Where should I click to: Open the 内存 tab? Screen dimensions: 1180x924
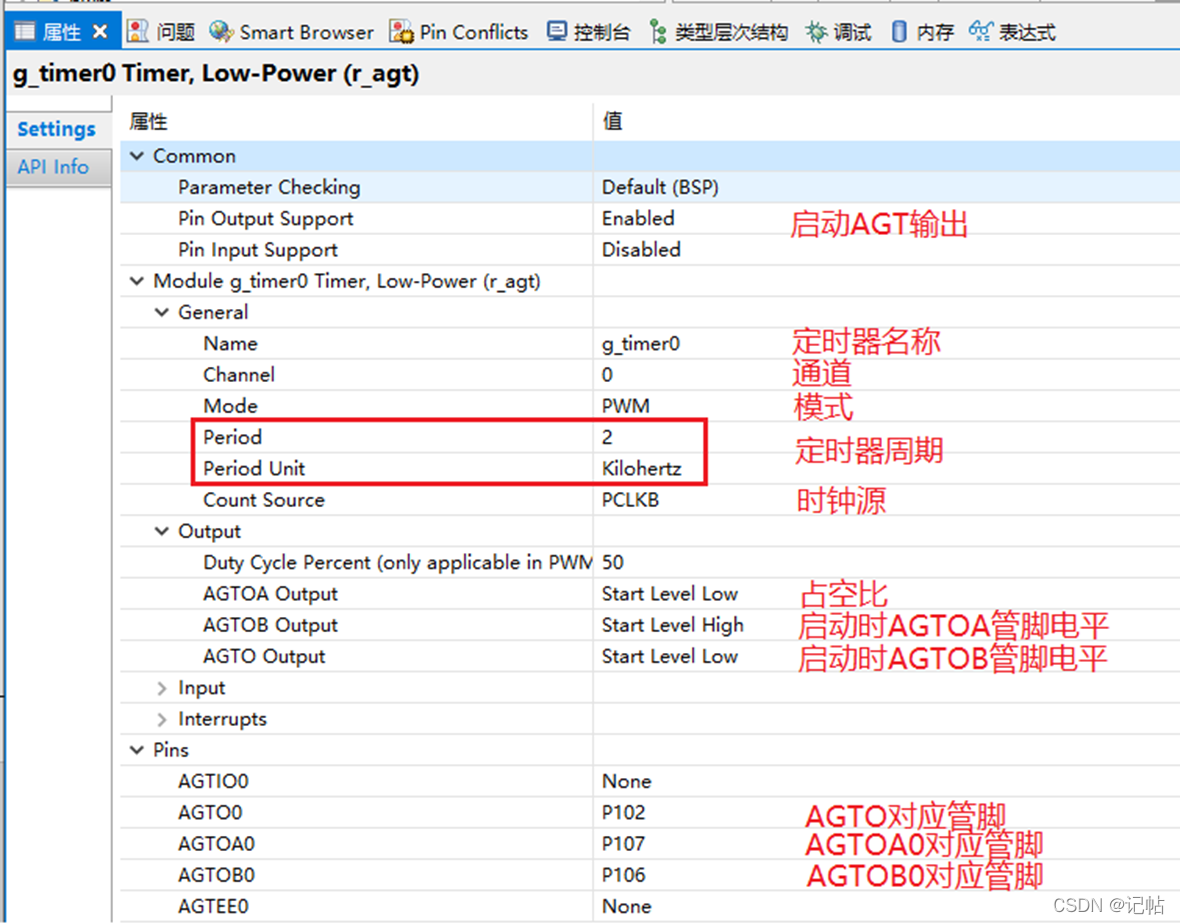935,32
